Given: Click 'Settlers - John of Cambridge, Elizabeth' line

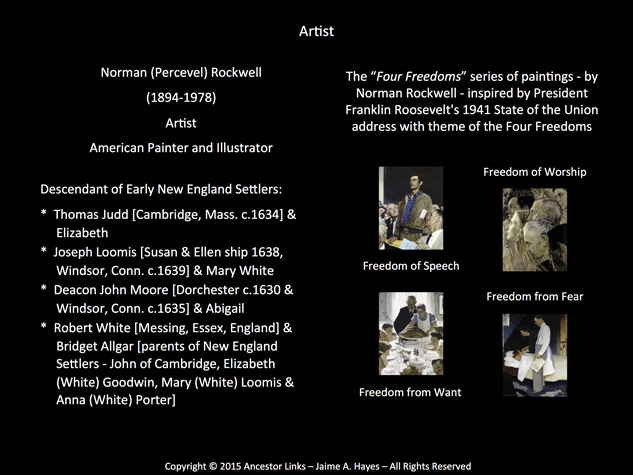Looking at the screenshot, I should [166, 364].
